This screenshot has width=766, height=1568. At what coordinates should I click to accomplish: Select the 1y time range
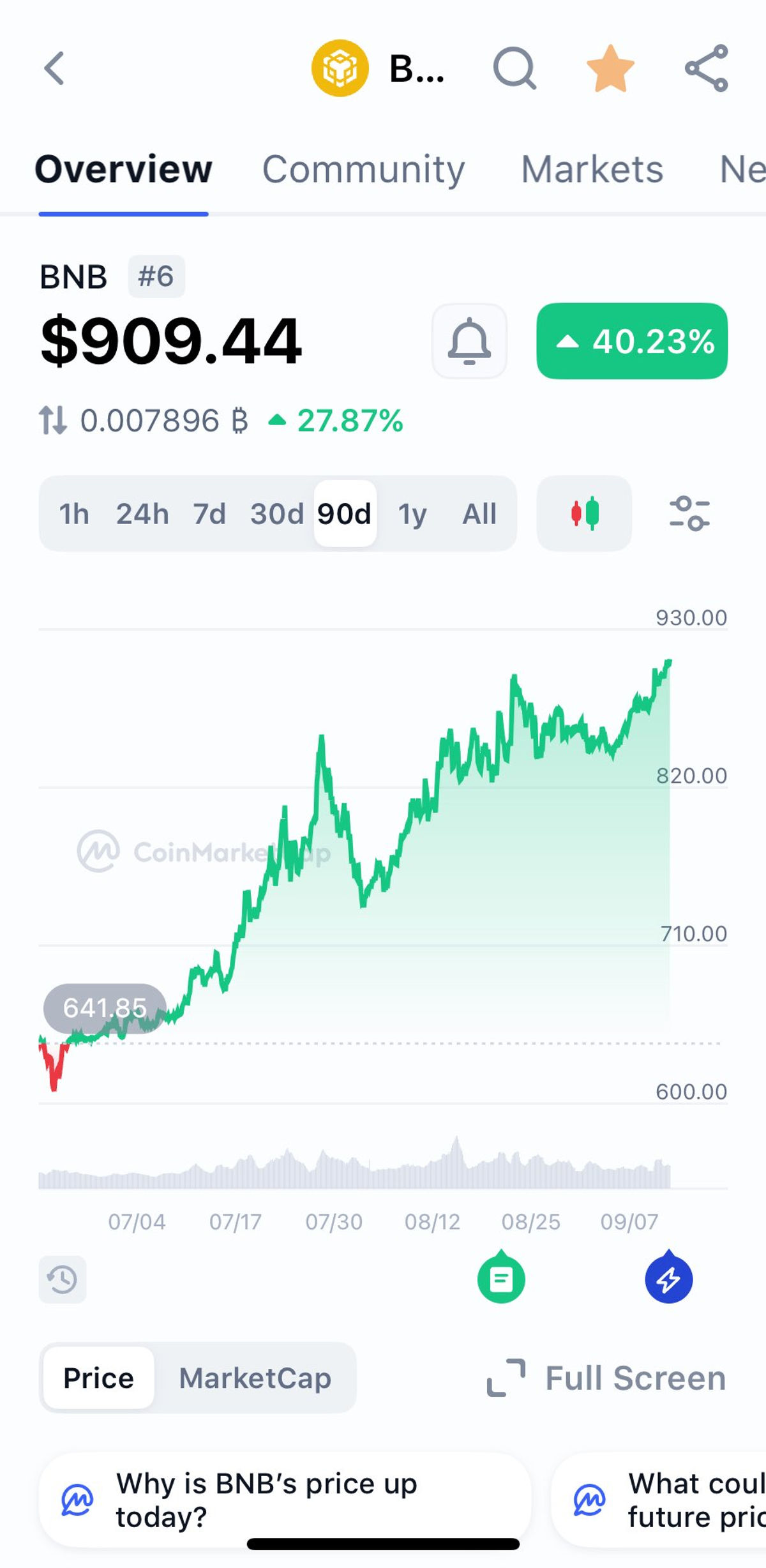click(412, 514)
